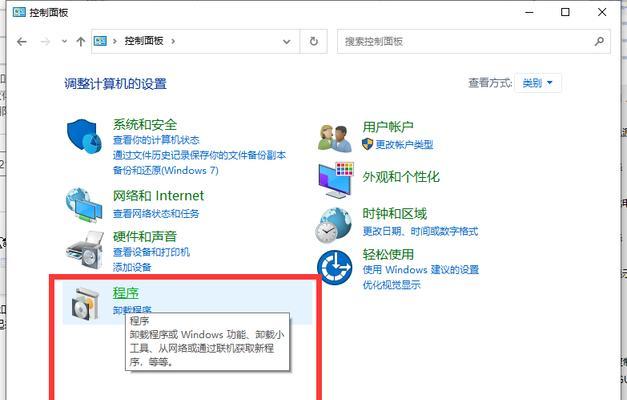Click 添加设备 link

click(132, 267)
